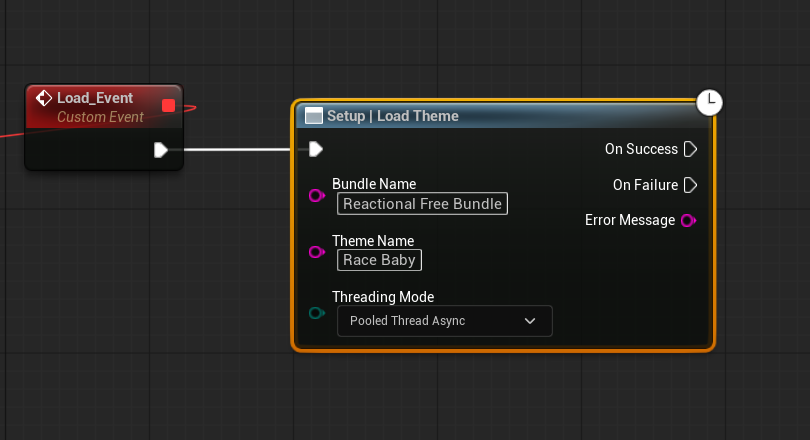The width and height of the screenshot is (810, 440).
Task: Click the Error Message output pin
Action: coord(688,220)
